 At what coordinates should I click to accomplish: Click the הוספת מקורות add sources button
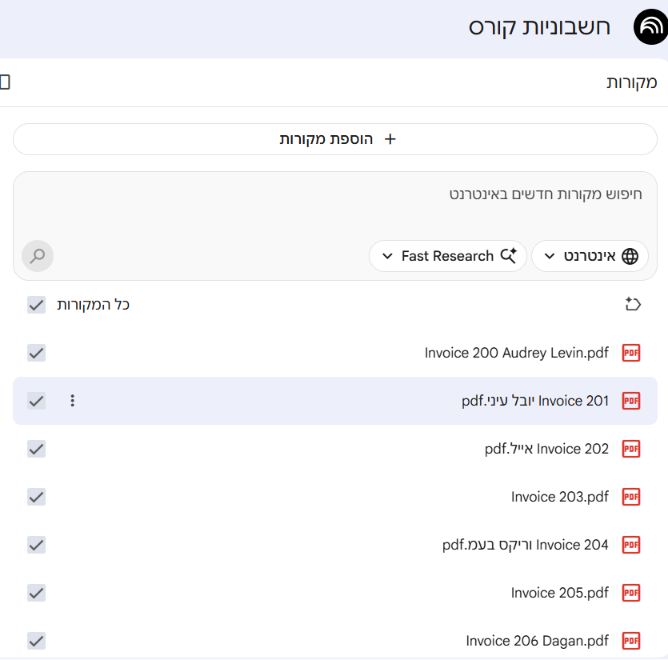335,139
